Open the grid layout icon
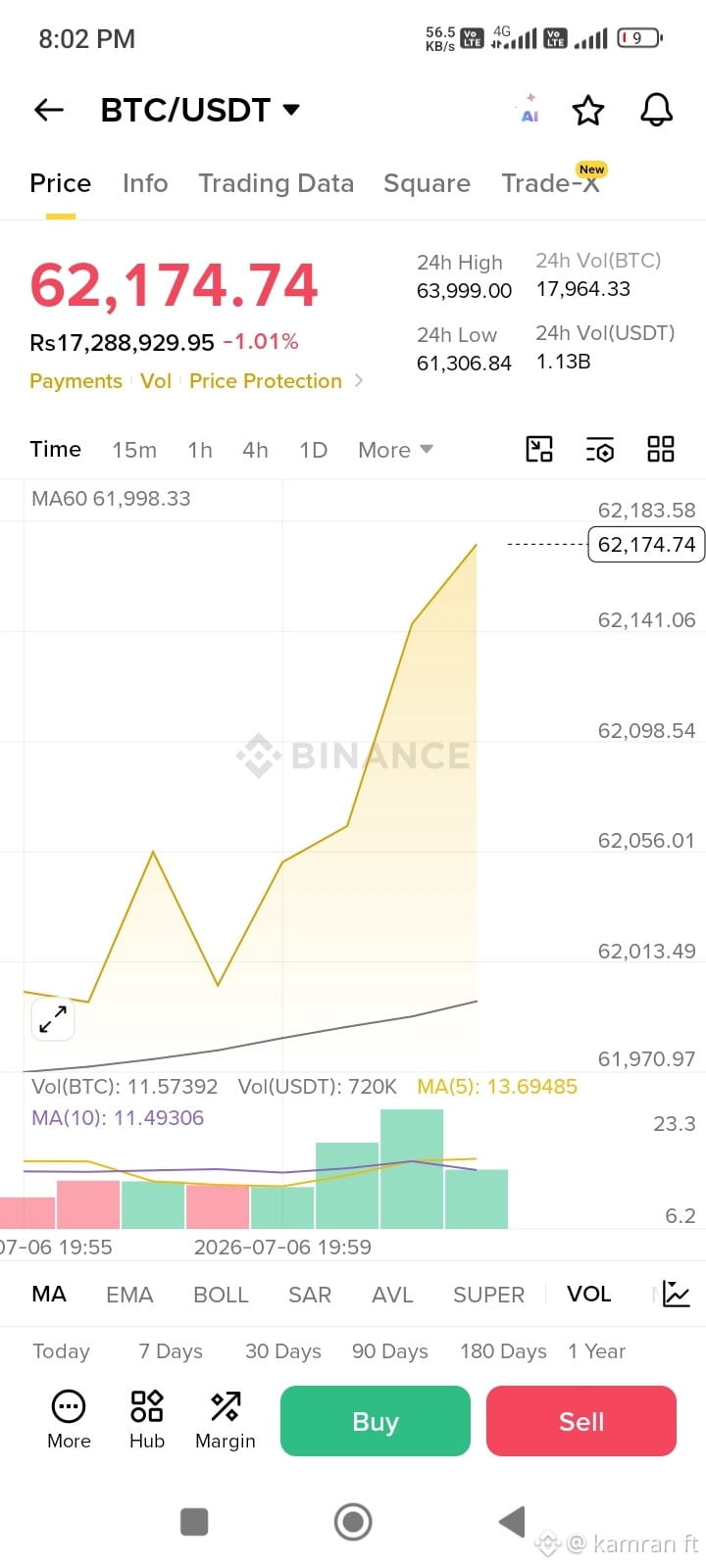 click(x=661, y=449)
